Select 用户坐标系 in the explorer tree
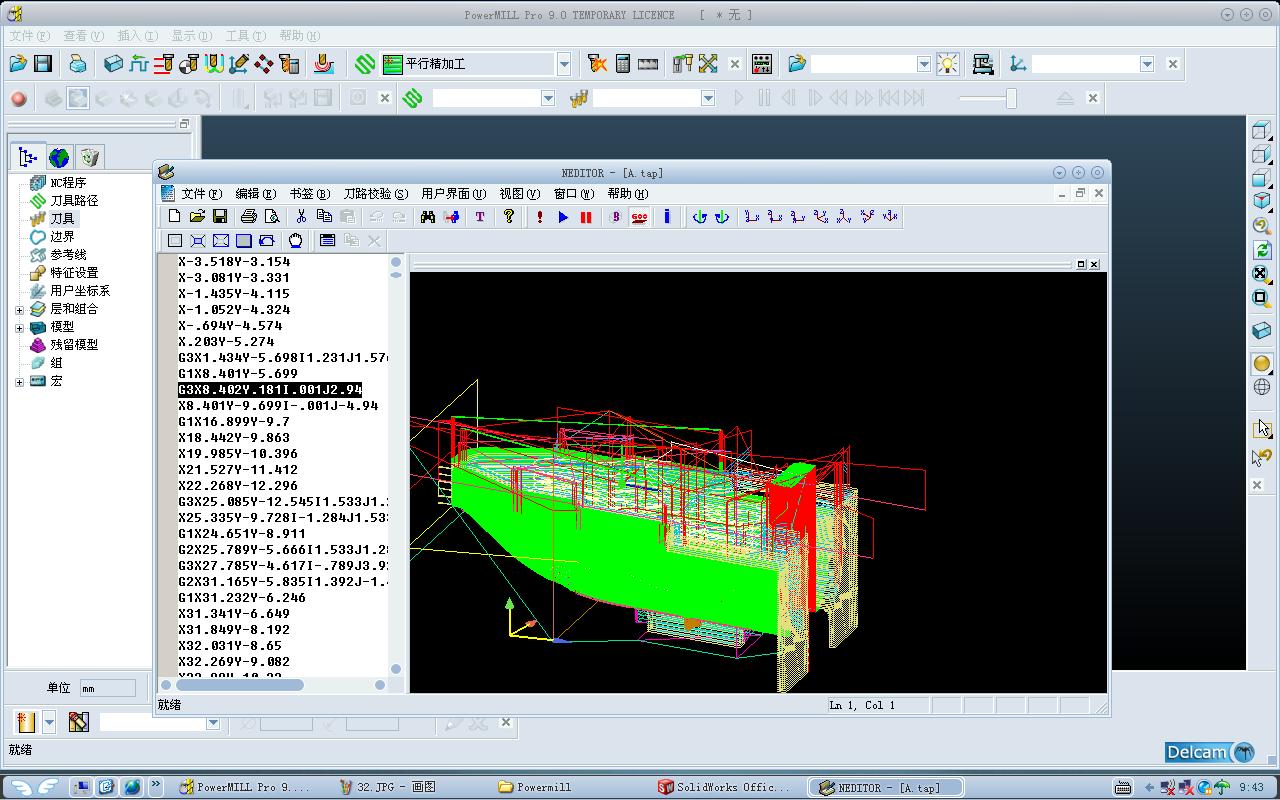Viewport: 1280px width, 800px height. [x=80, y=291]
